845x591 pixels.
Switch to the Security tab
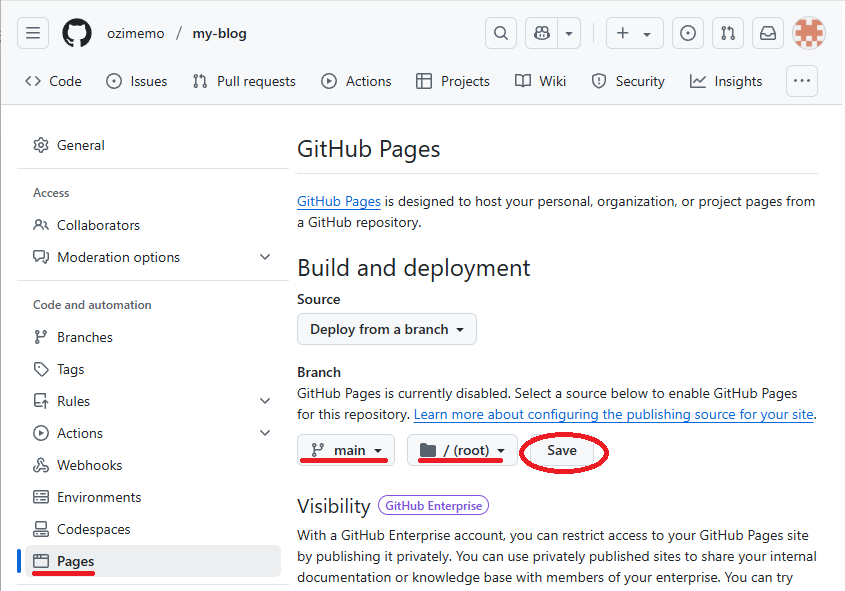tap(628, 81)
